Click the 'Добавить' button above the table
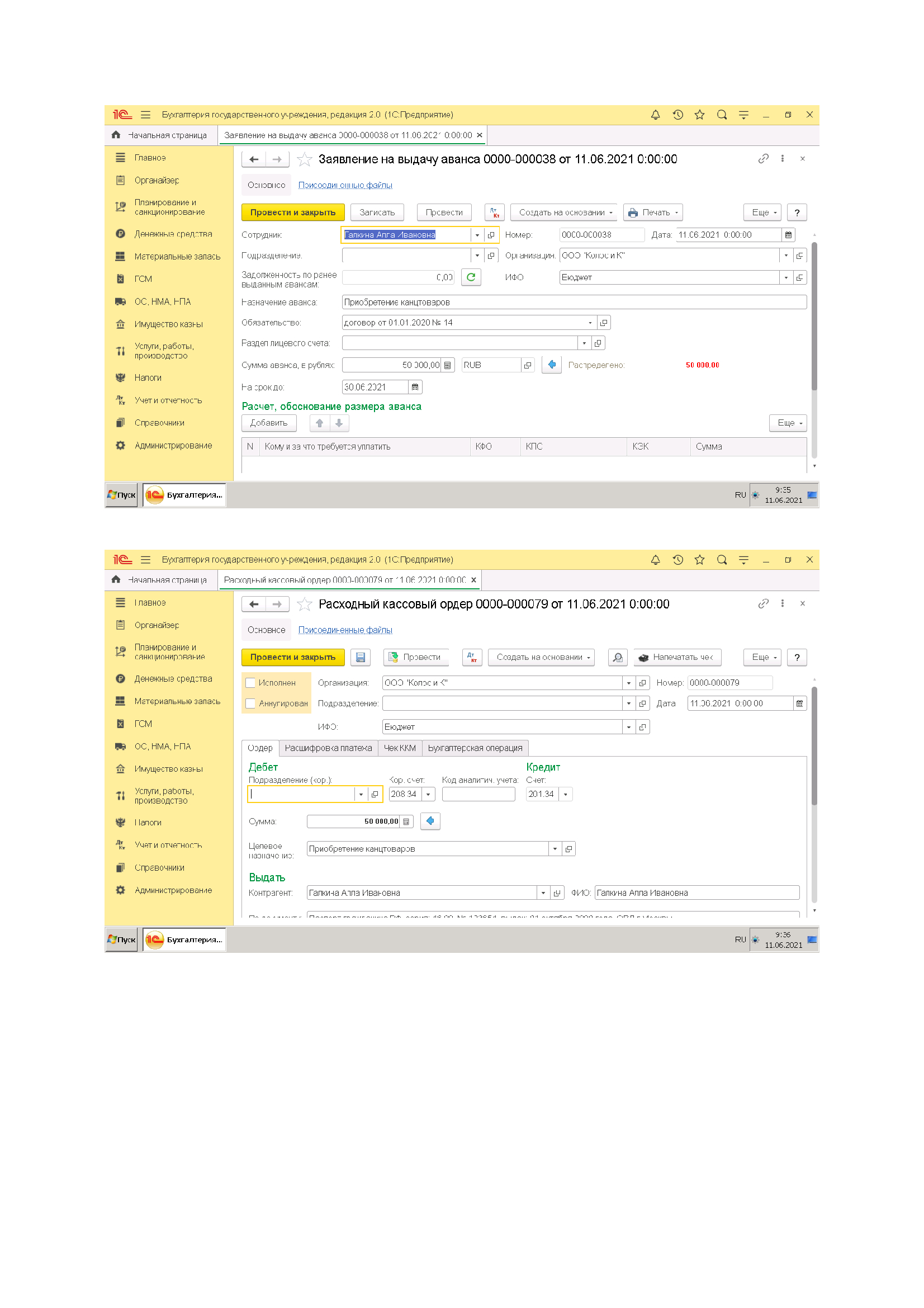924x1308 pixels. (x=269, y=423)
